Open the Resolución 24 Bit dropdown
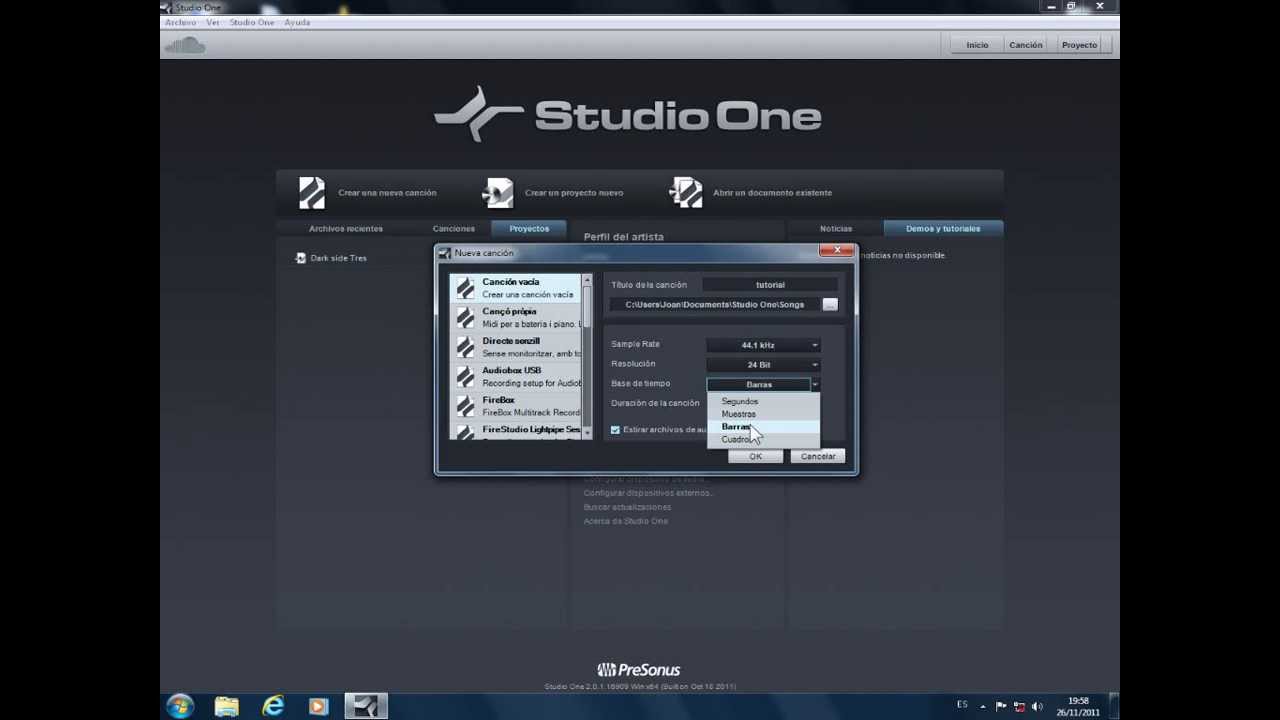 click(763, 365)
